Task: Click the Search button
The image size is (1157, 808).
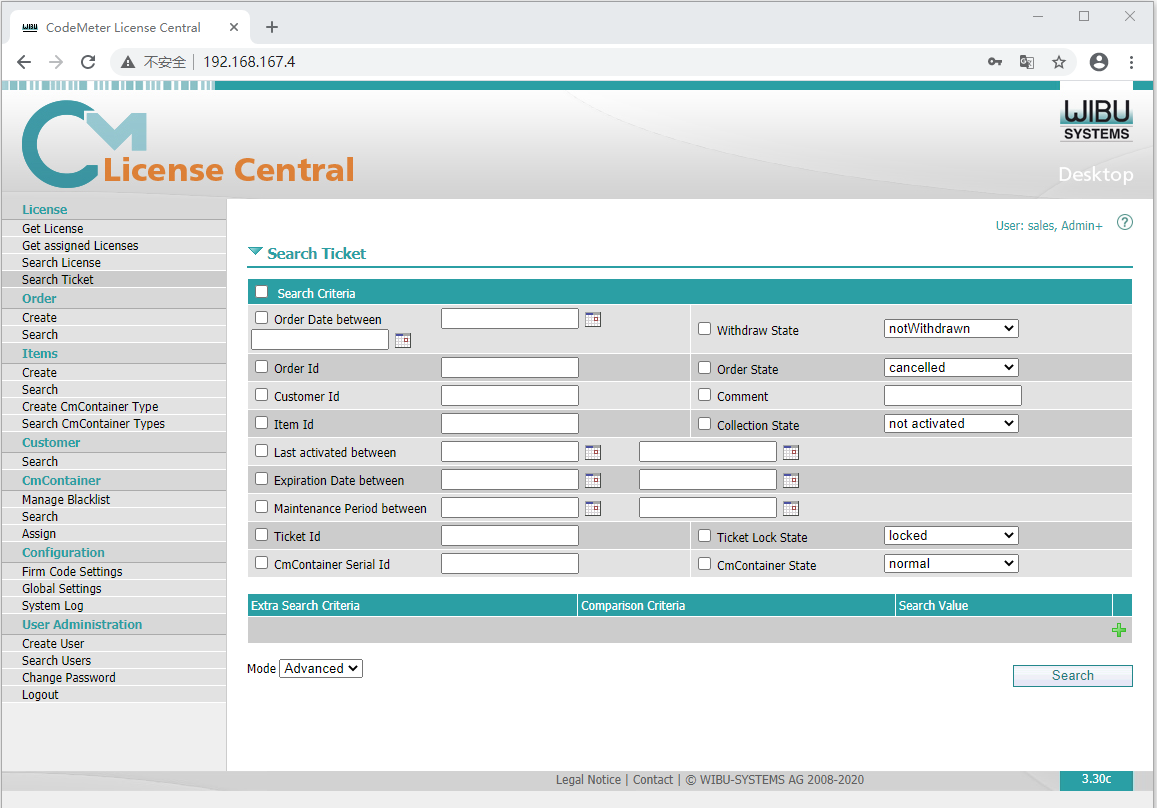Action: (x=1072, y=676)
